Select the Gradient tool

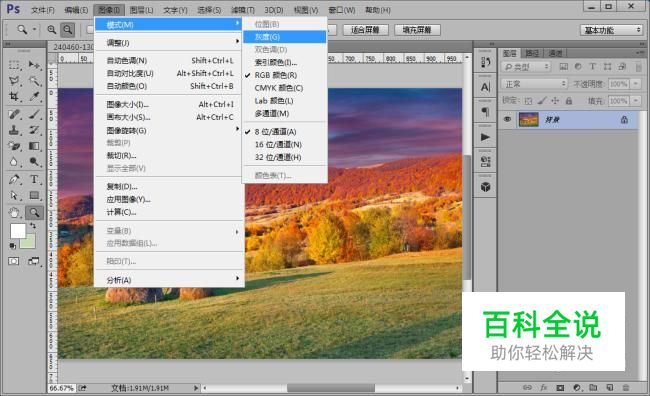34,146
